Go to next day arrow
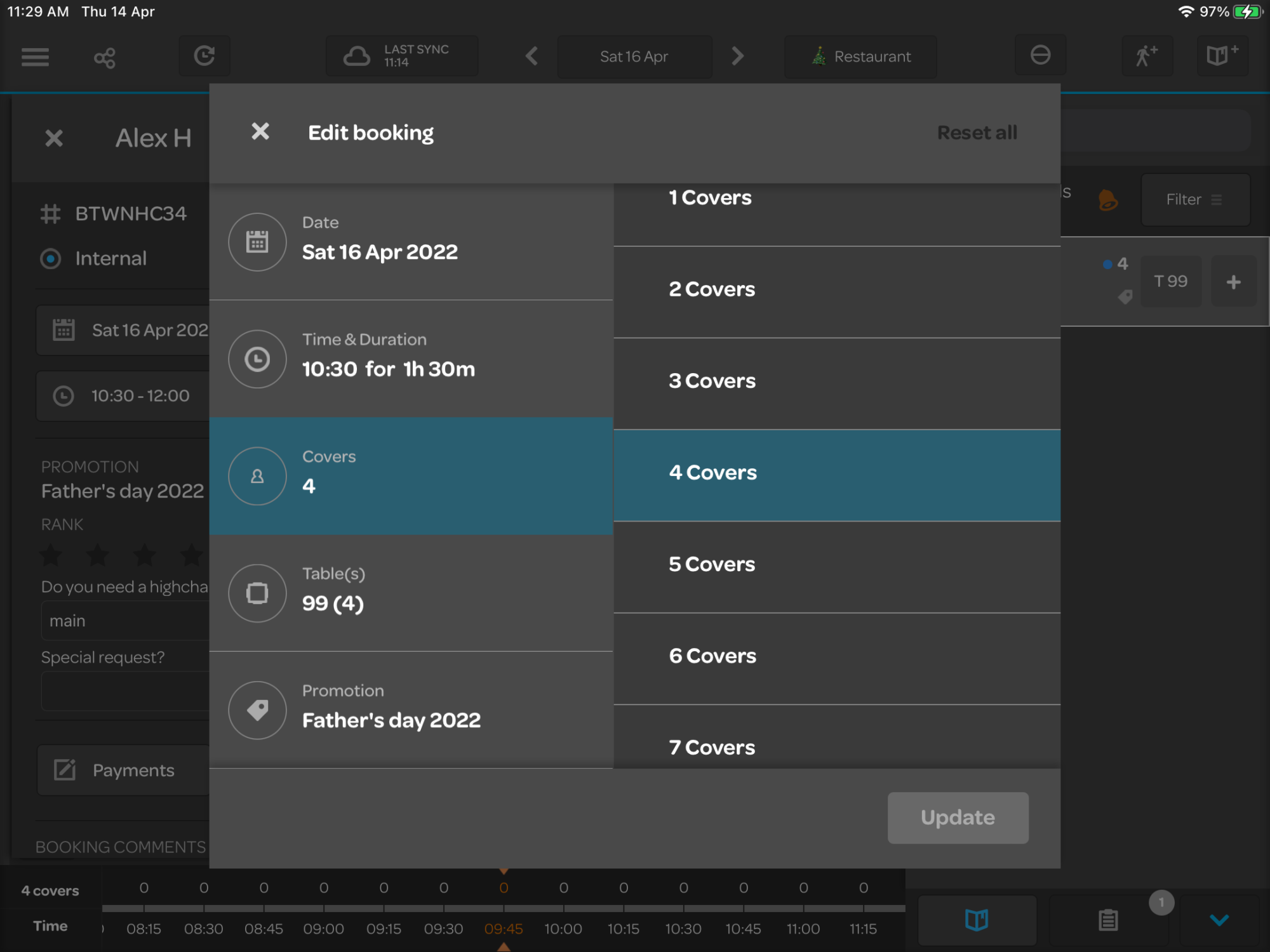Image resolution: width=1270 pixels, height=952 pixels. point(737,56)
